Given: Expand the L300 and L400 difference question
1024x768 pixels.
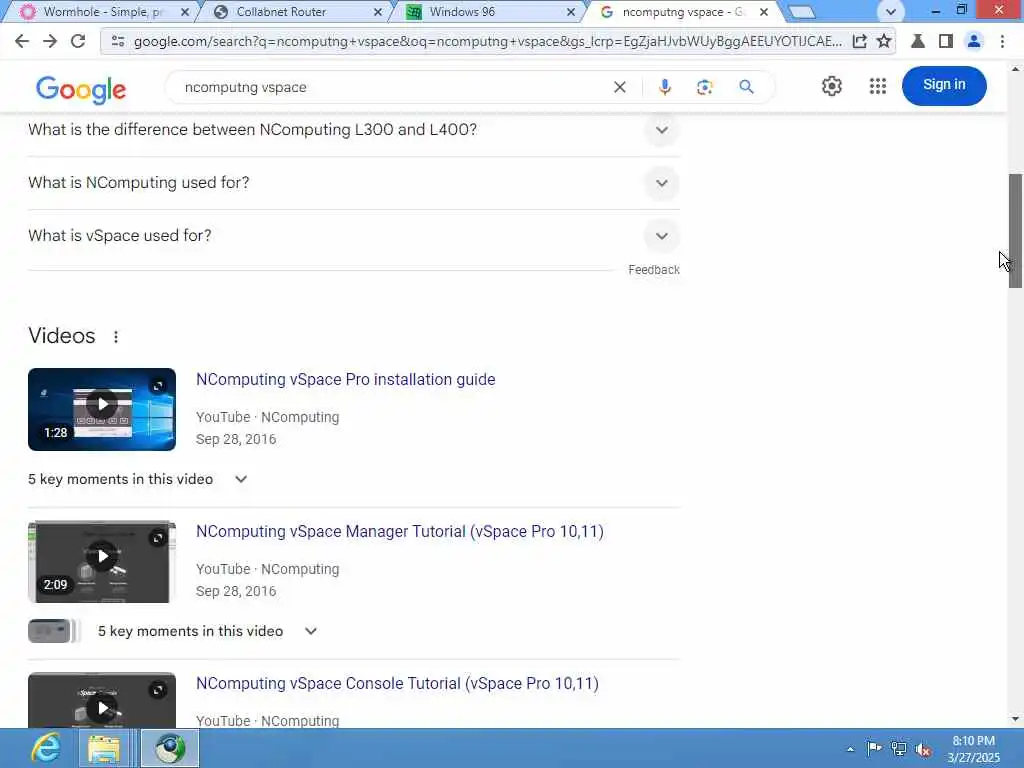Looking at the screenshot, I should pyautogui.click(x=662, y=130).
